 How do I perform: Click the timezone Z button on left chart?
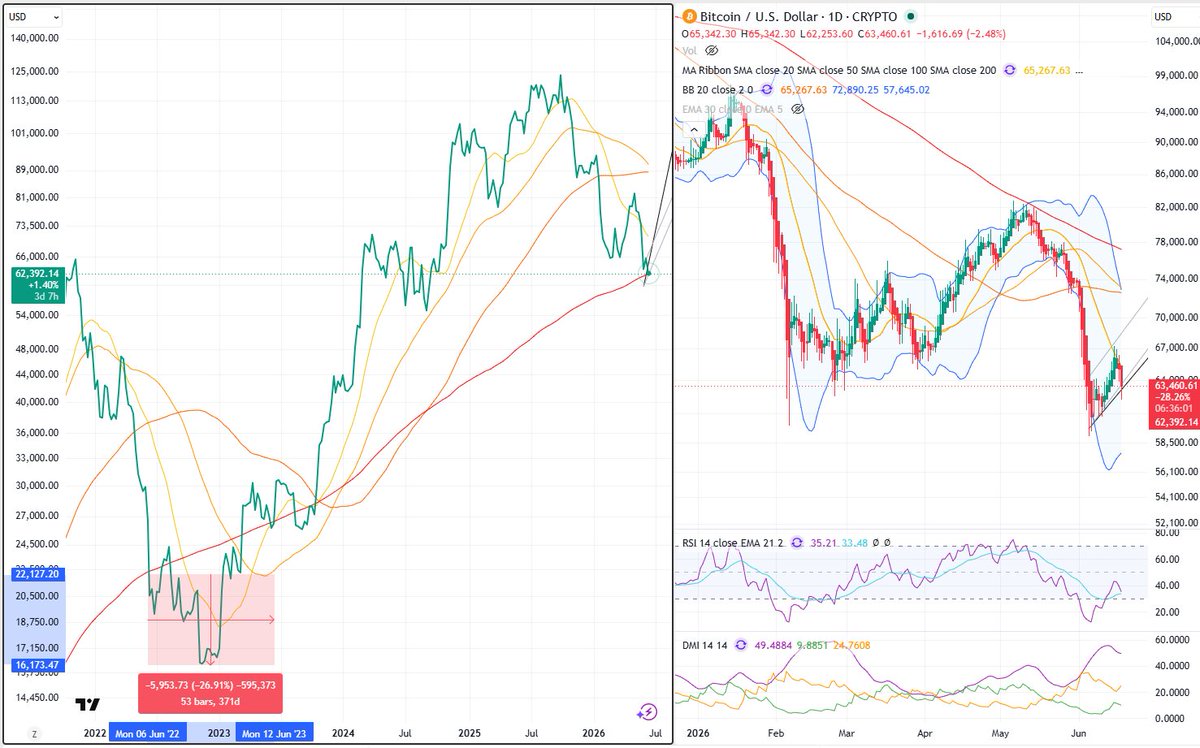tap(34, 734)
